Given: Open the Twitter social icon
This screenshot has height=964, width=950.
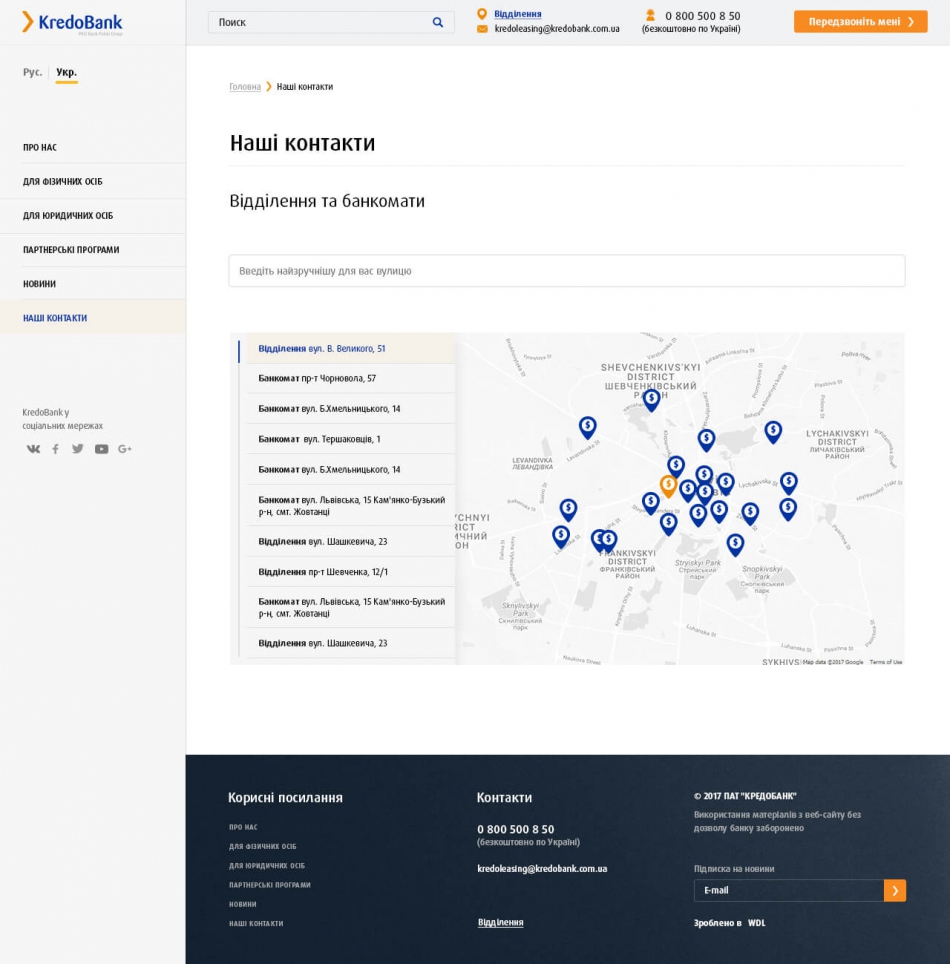Looking at the screenshot, I should [78, 449].
